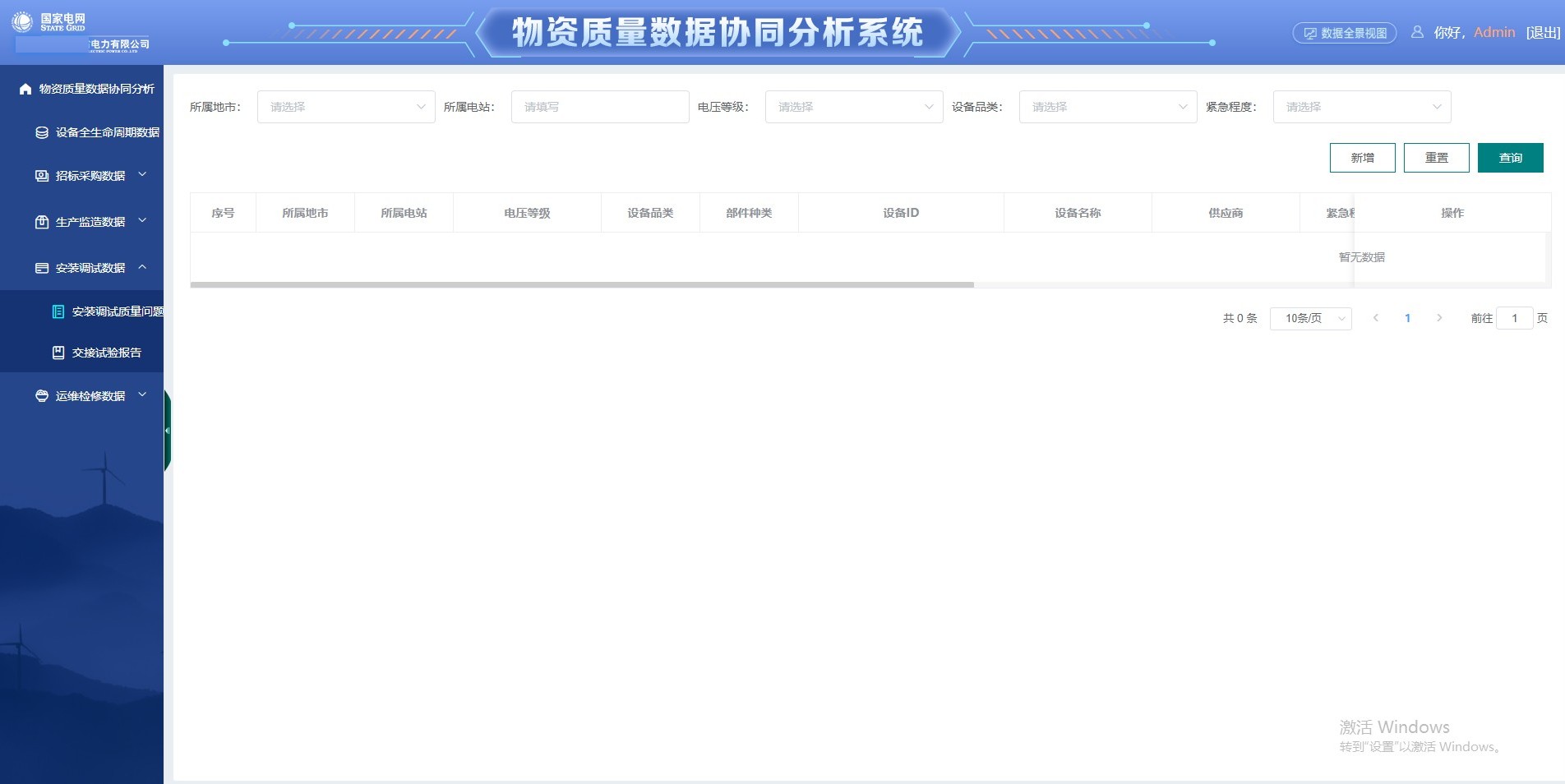Click the 安装调试数据 card icon
This screenshot has height=784, width=1565.
(40, 267)
